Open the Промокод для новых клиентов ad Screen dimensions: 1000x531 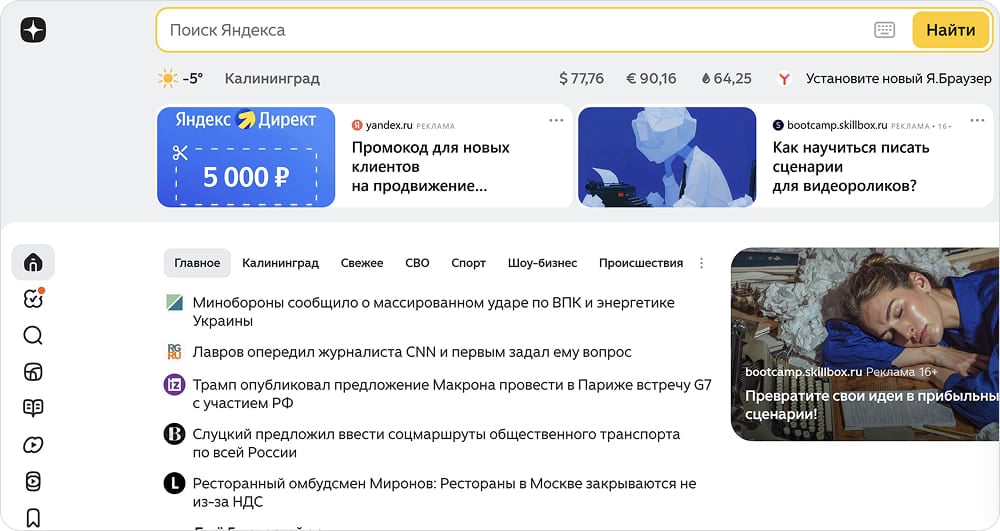point(430,166)
